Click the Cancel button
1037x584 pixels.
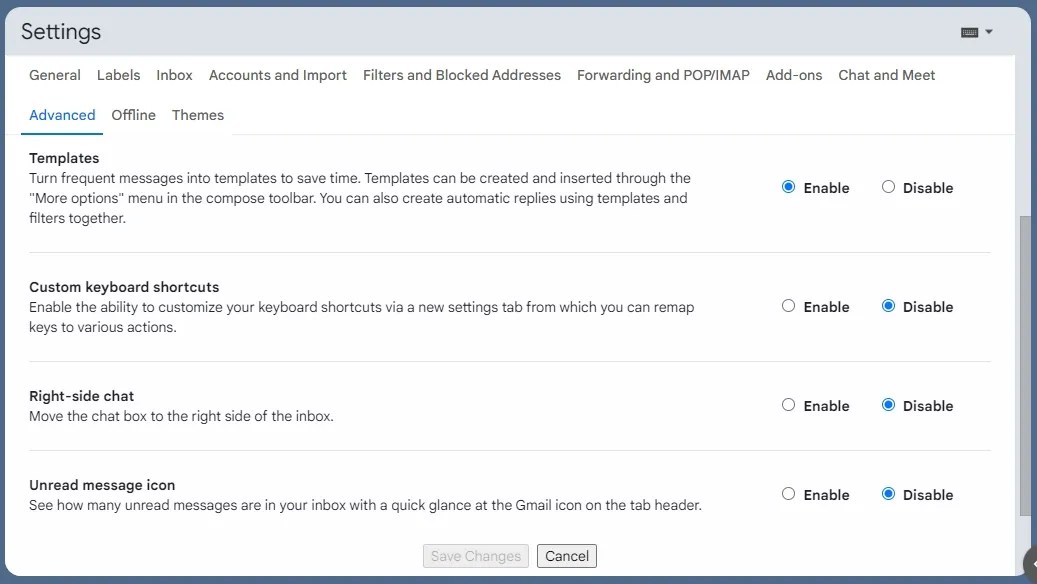[x=567, y=556]
